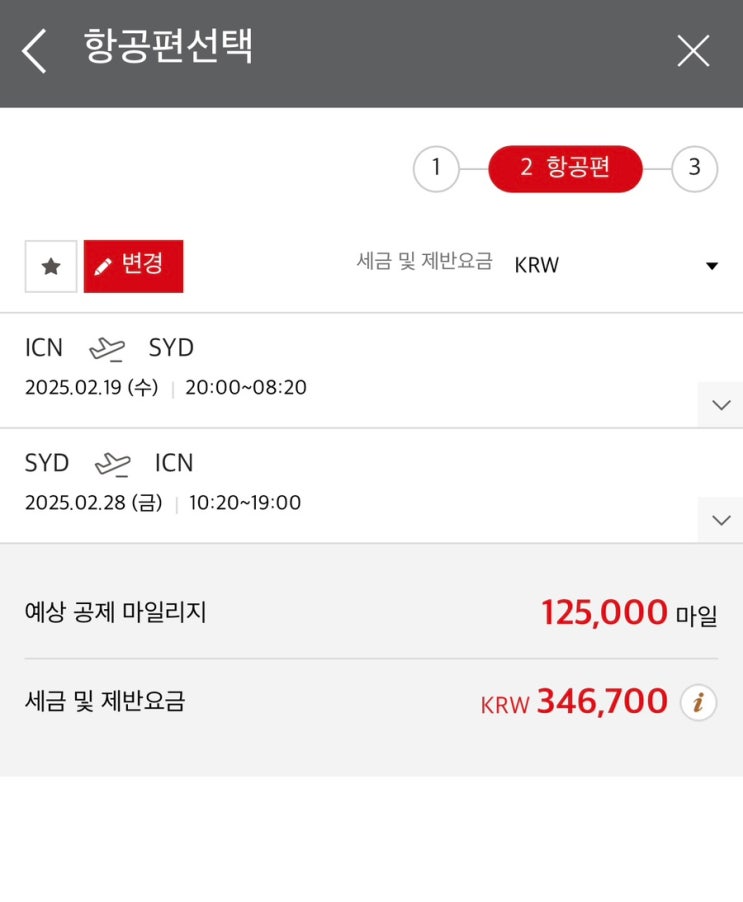Tap the 항공편선택 page title
This screenshot has width=743, height=902.
coord(168,48)
